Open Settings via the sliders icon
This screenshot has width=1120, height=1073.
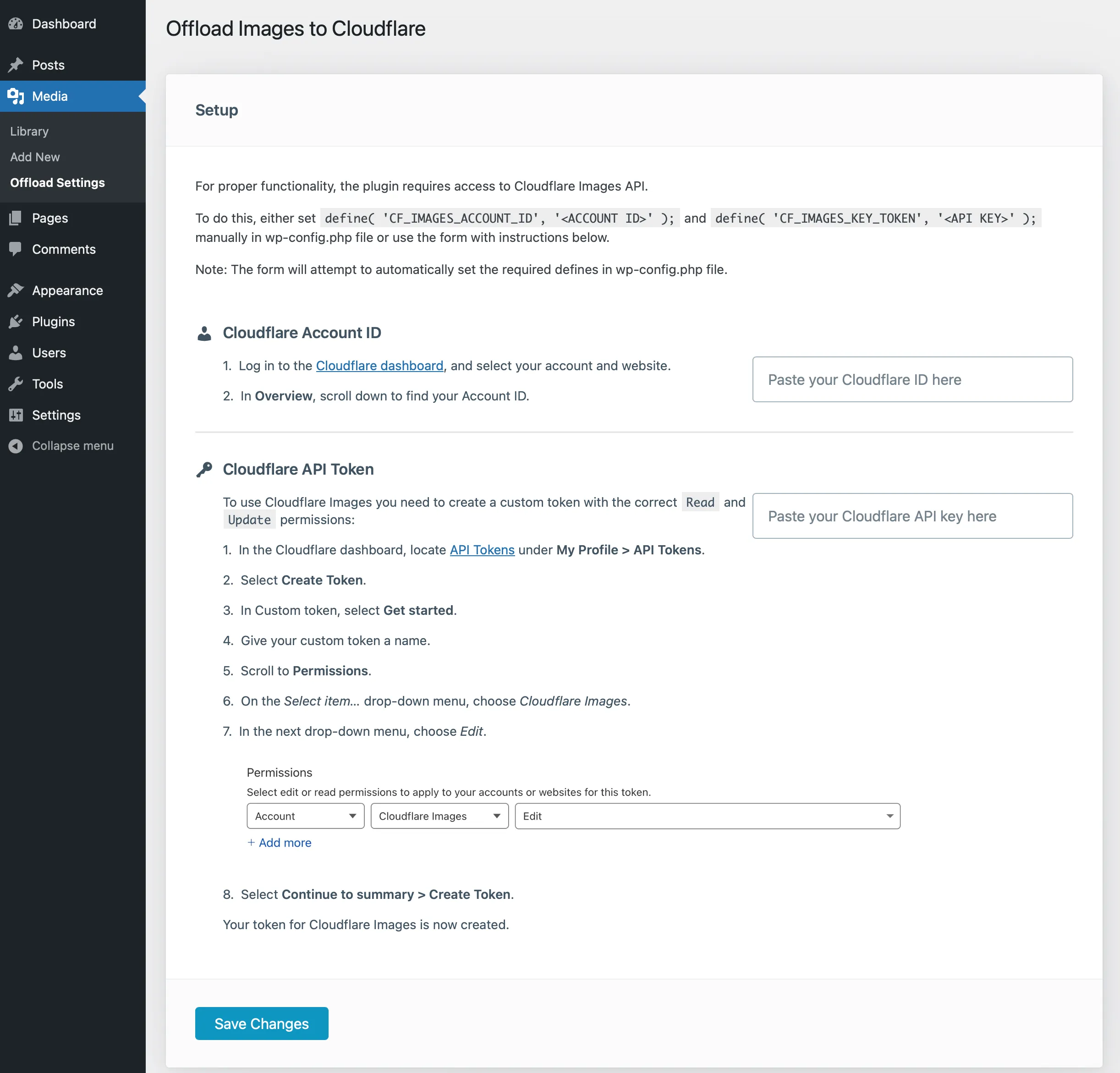16,415
